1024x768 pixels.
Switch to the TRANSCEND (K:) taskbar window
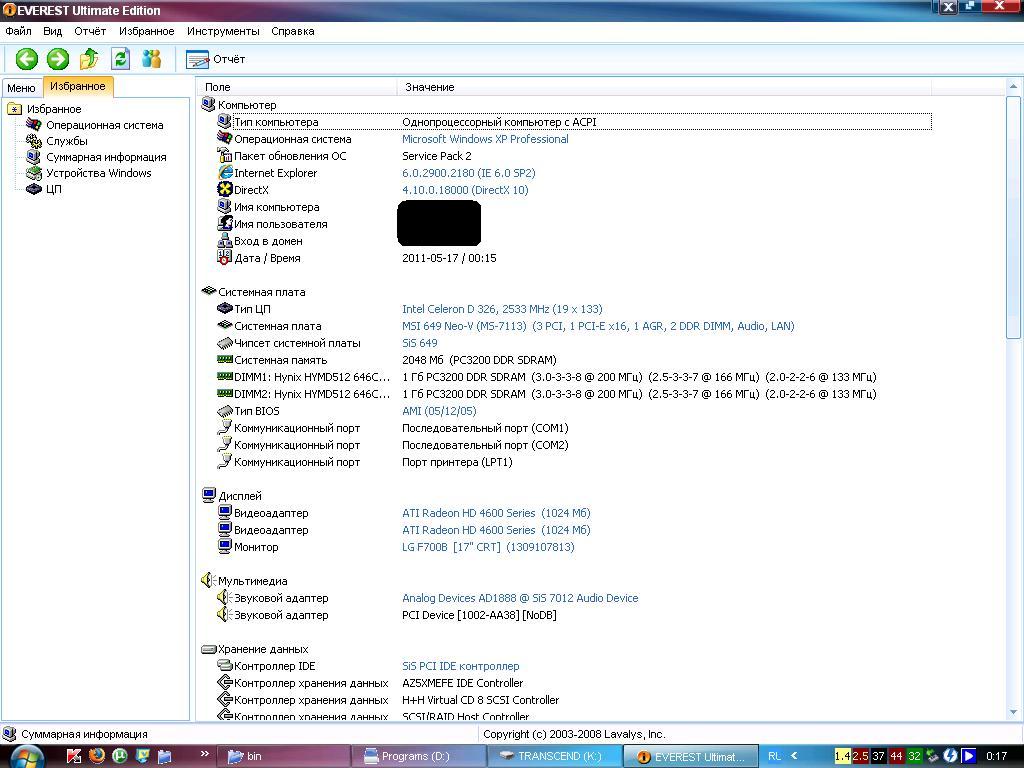coord(555,756)
